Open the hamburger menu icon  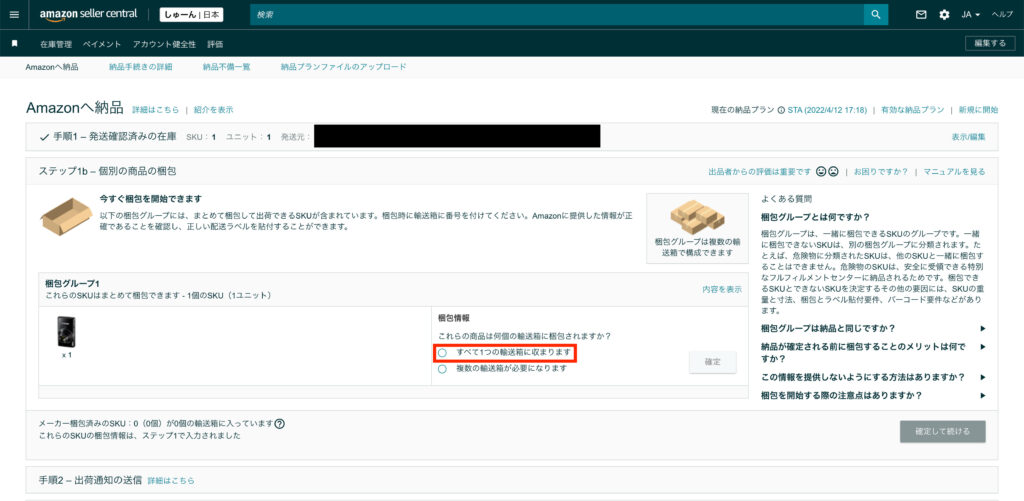[14, 14]
